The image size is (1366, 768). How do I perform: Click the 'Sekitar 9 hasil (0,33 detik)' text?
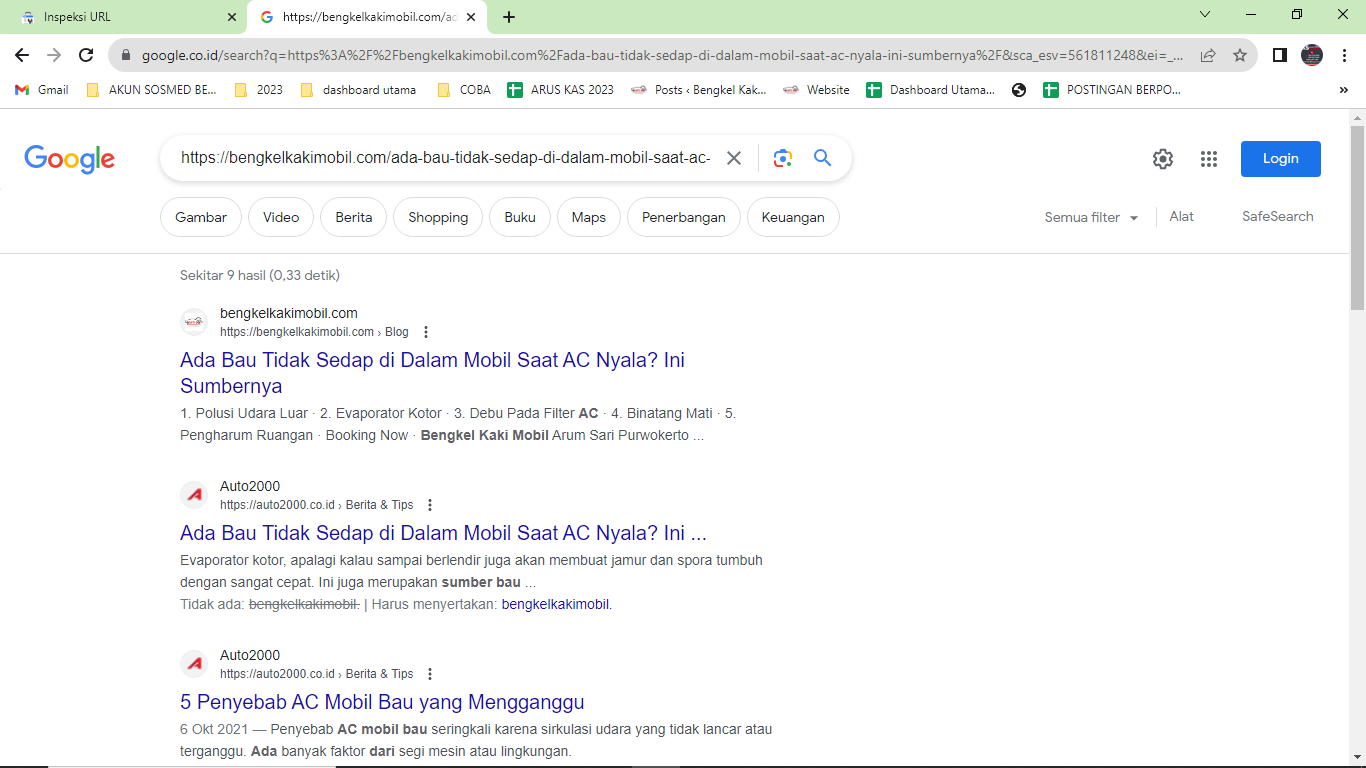click(260, 275)
